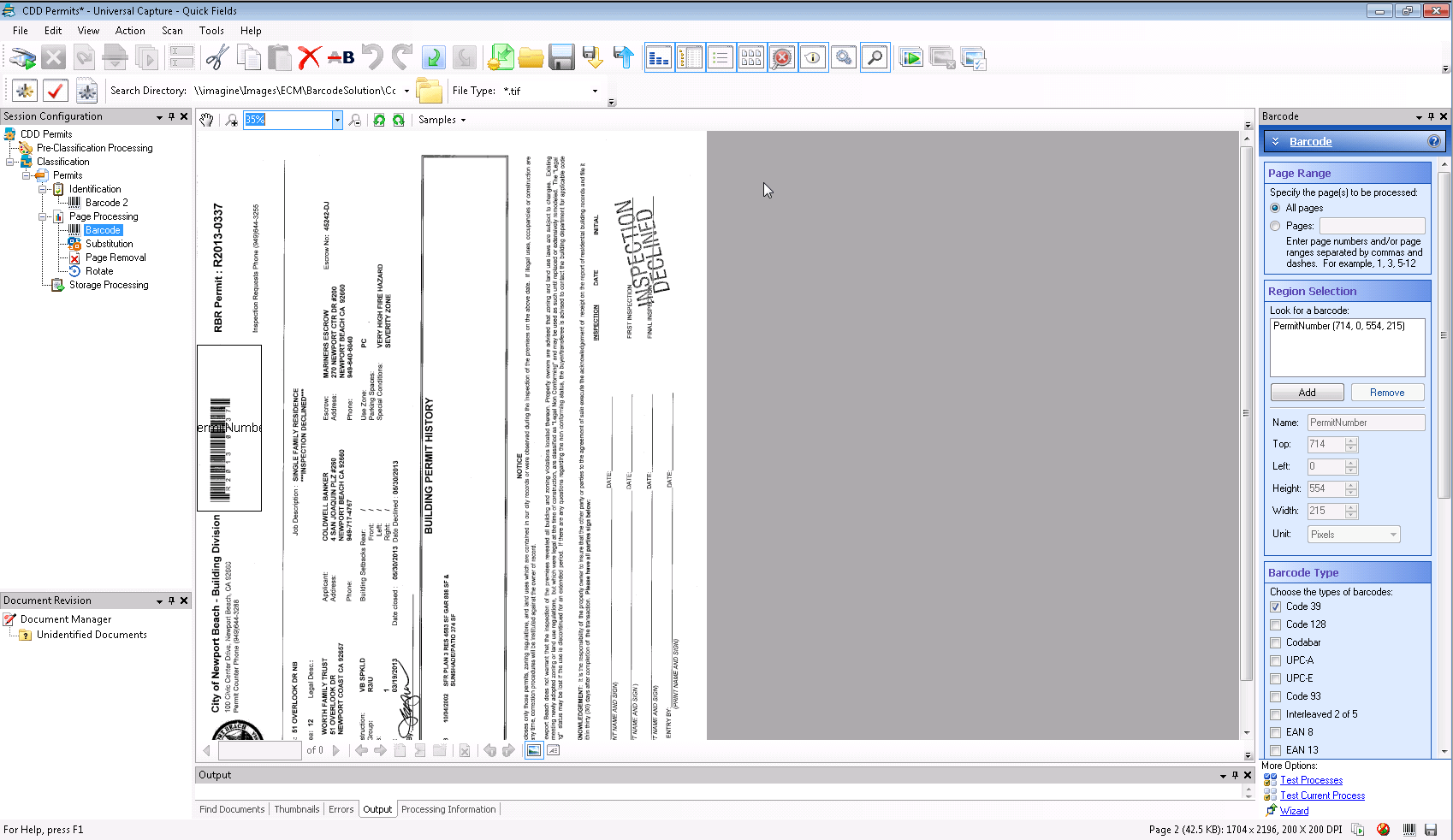Expand the zoom percentage dropdown

(x=337, y=121)
